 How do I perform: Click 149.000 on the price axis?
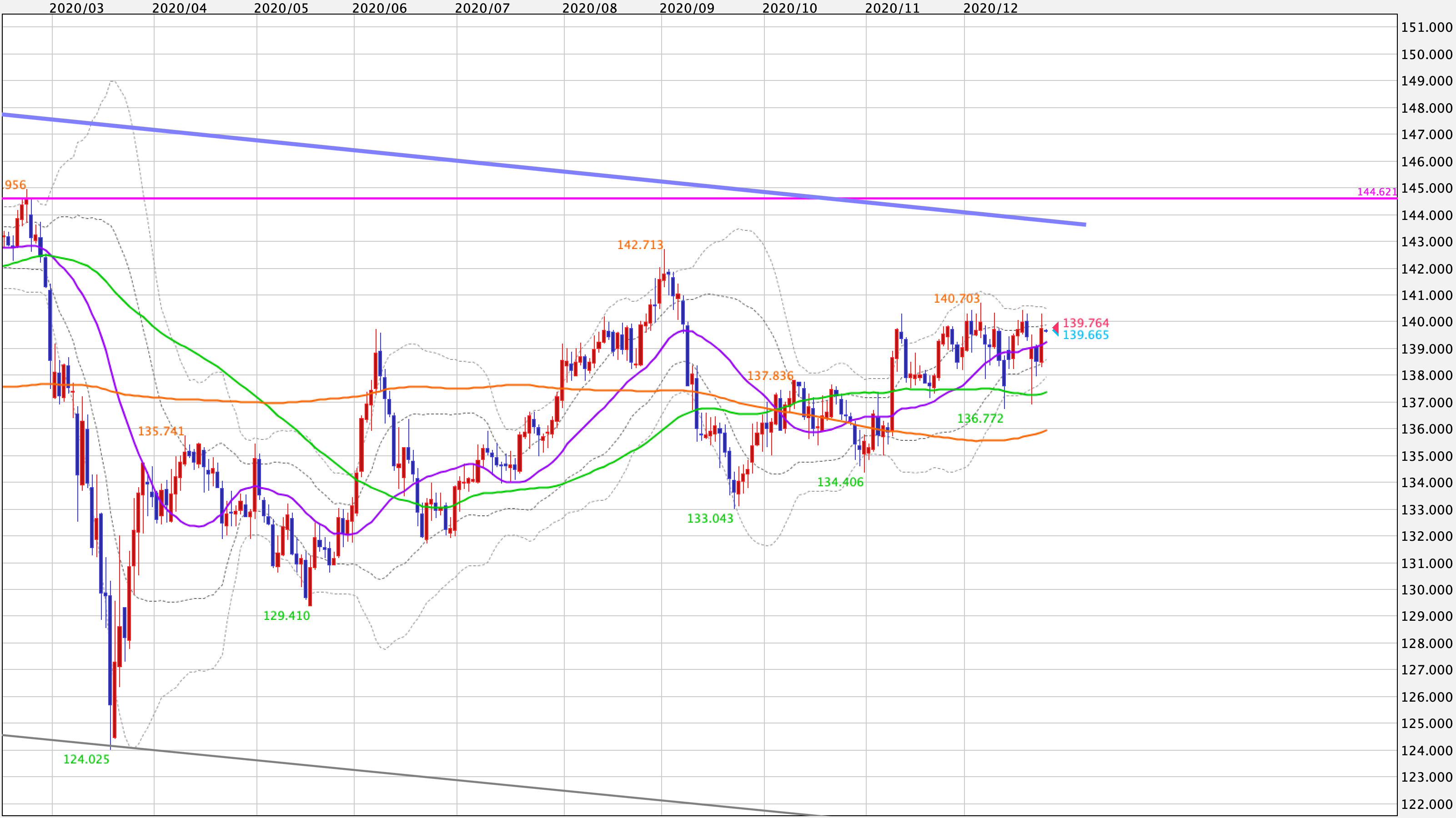(x=1426, y=81)
